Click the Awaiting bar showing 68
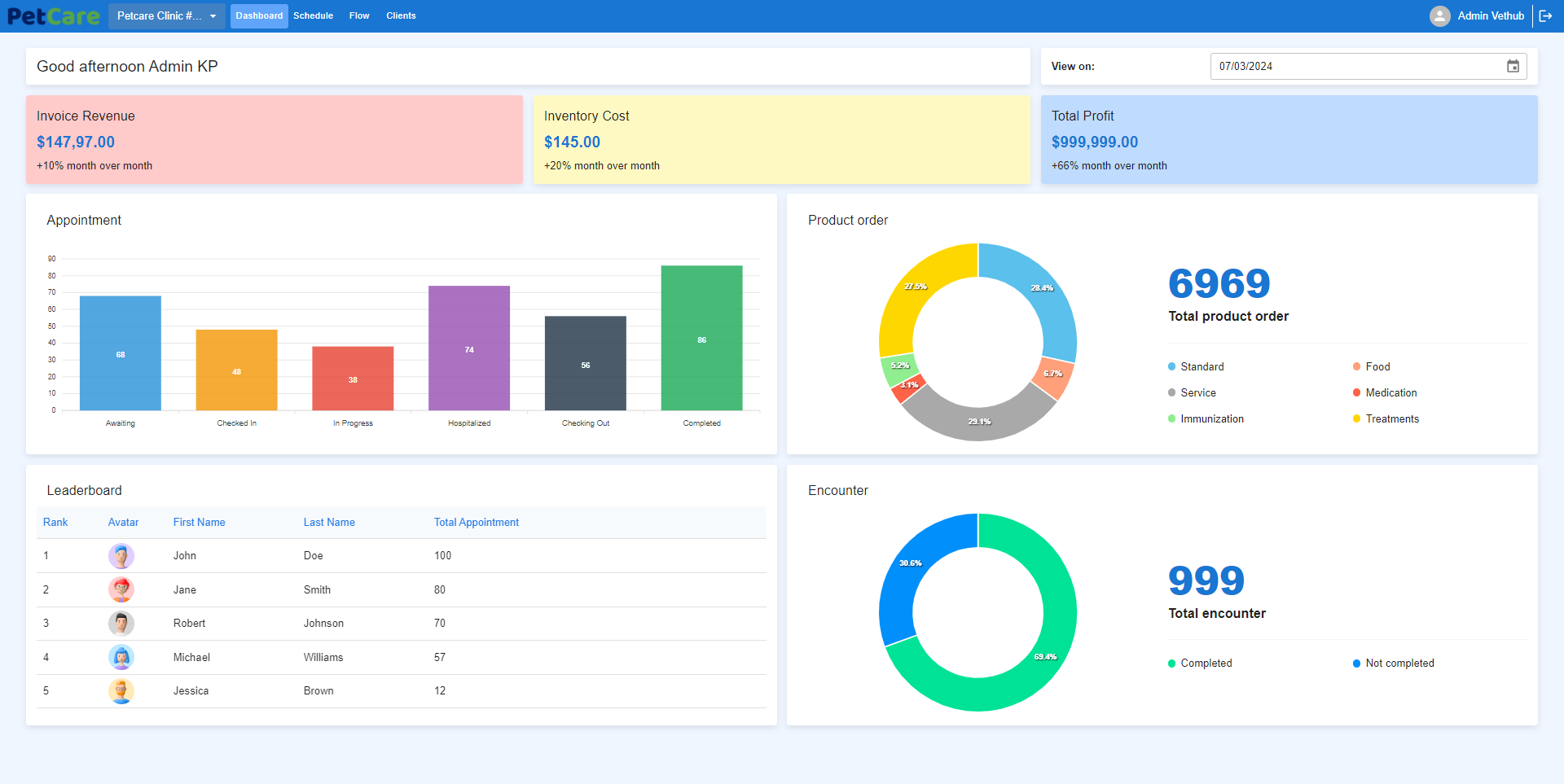This screenshot has height=784, width=1564. [x=121, y=353]
